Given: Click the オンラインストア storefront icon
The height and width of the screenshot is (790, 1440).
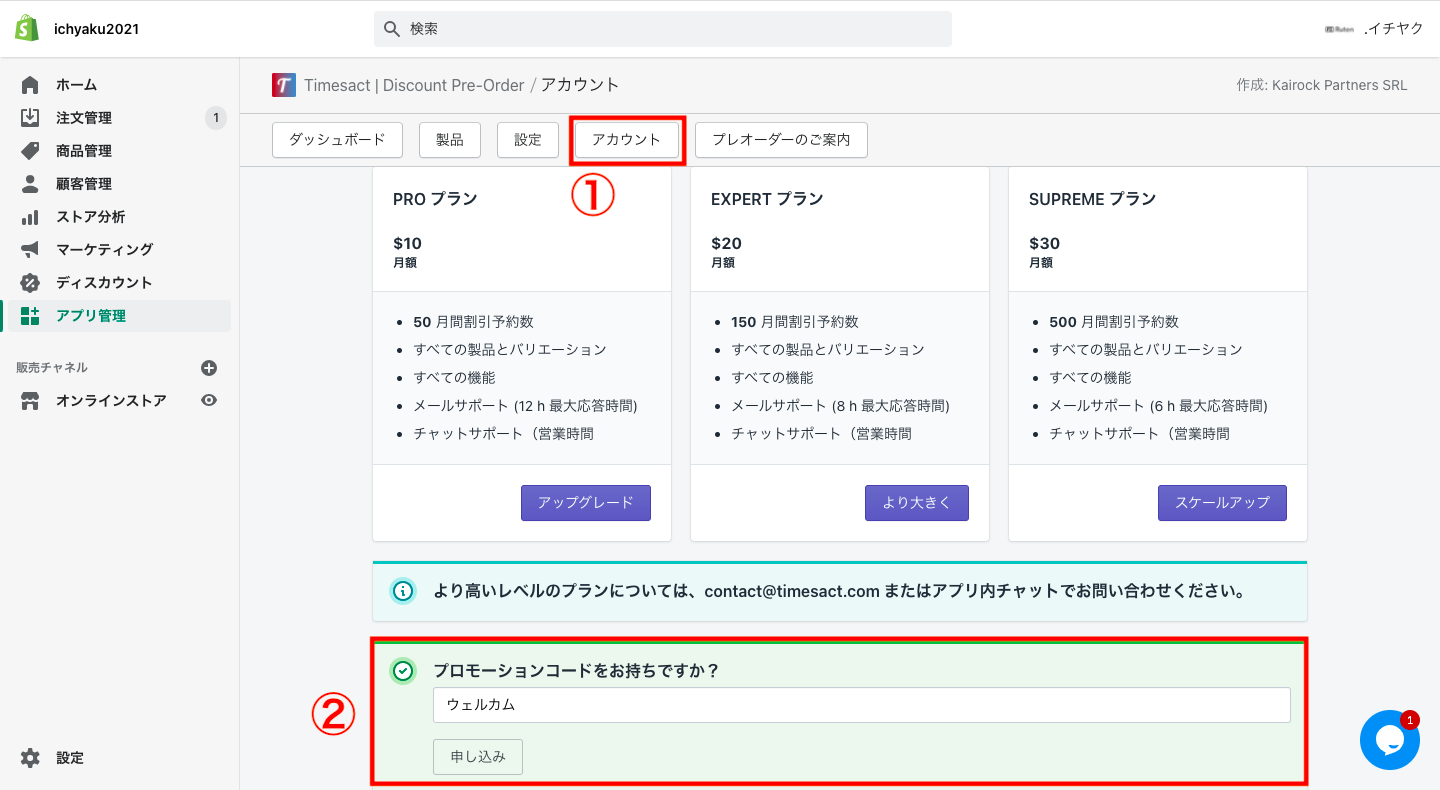Looking at the screenshot, I should point(30,401).
